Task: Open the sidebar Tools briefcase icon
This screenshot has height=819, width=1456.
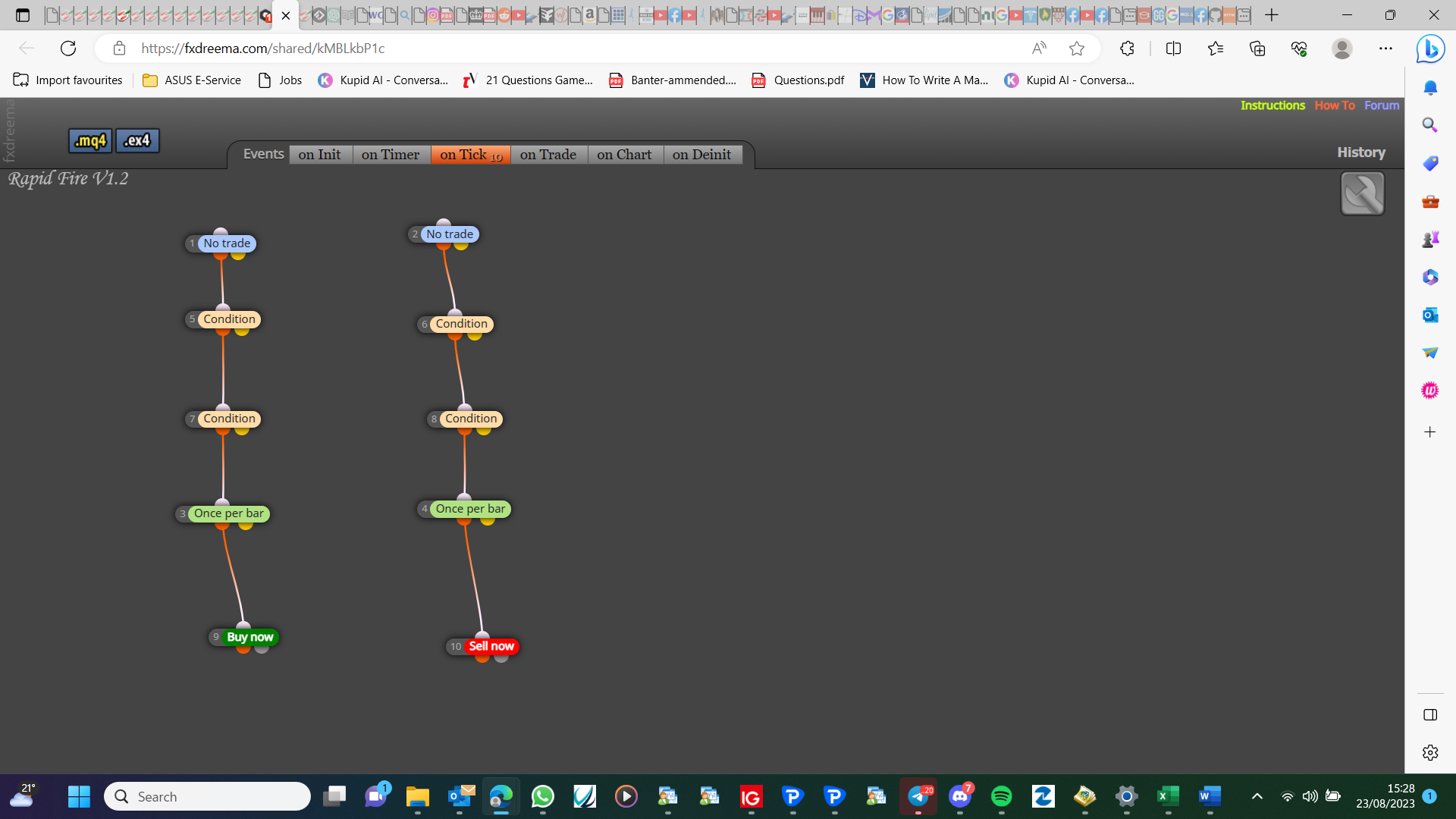Action: (x=1430, y=201)
